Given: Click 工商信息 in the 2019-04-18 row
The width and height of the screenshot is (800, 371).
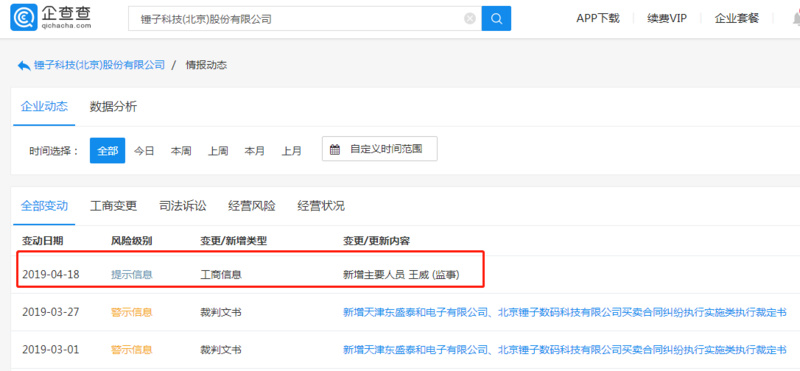Looking at the screenshot, I should [220, 275].
